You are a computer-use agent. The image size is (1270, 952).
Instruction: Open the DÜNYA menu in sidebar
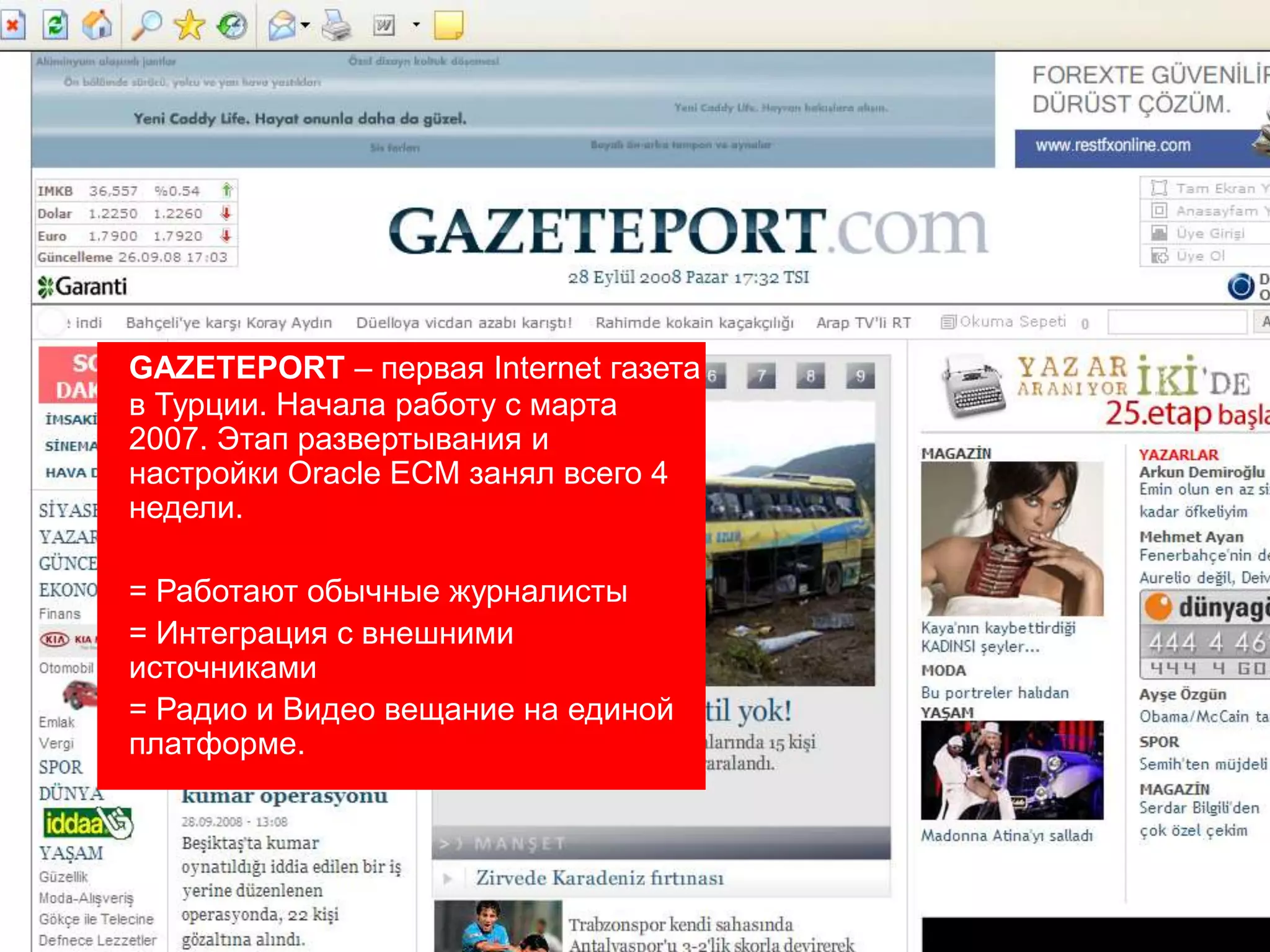point(71,793)
